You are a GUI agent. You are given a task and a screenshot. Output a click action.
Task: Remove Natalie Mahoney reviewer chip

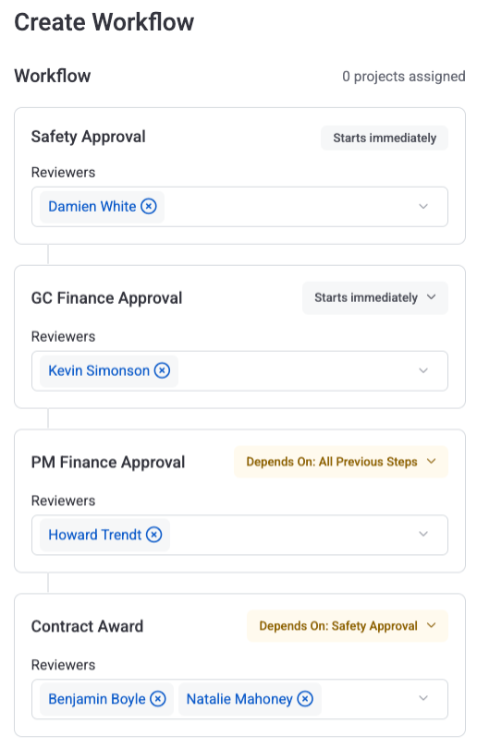(x=305, y=699)
